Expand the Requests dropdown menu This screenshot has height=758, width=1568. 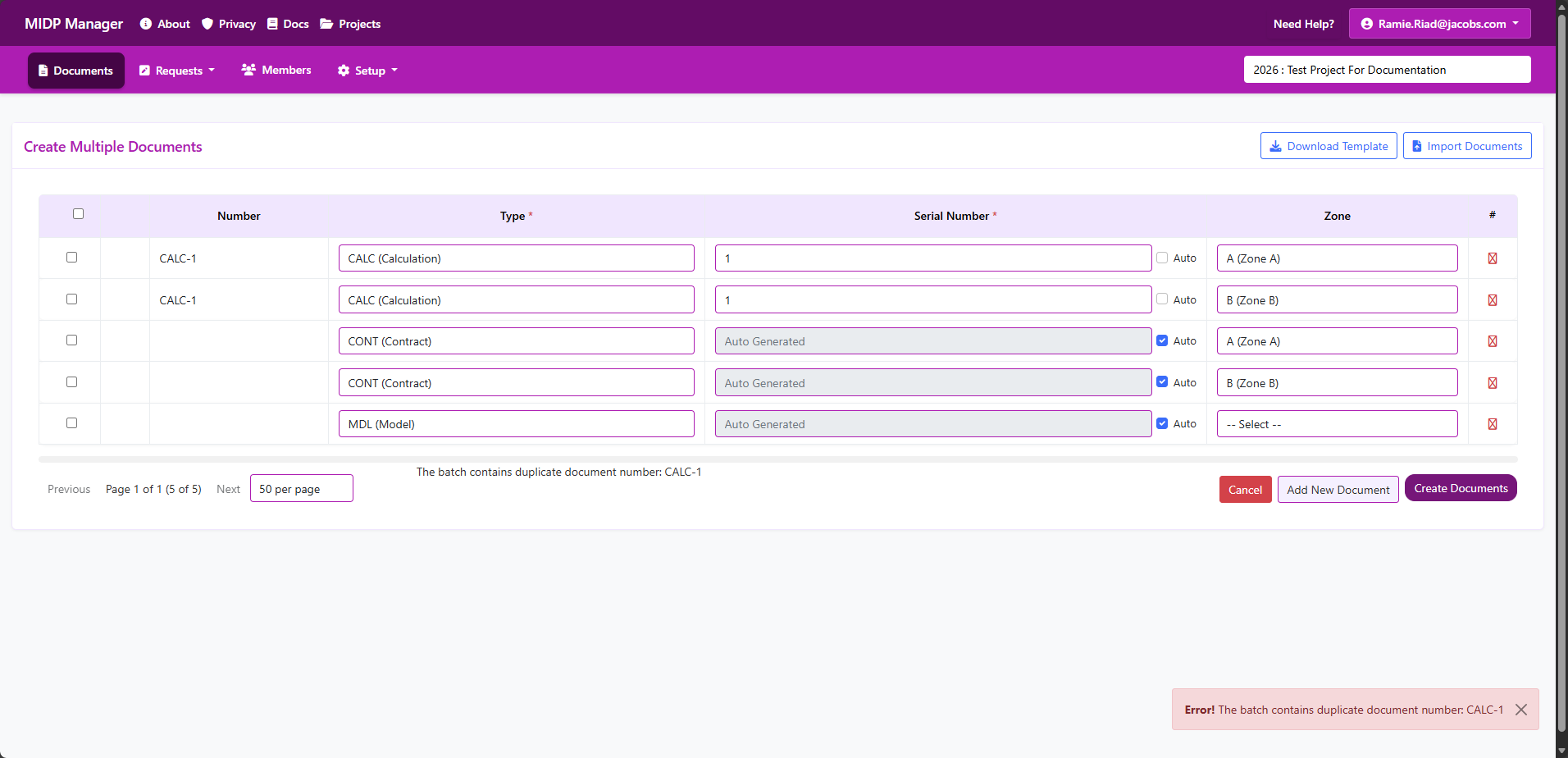pyautogui.click(x=177, y=71)
